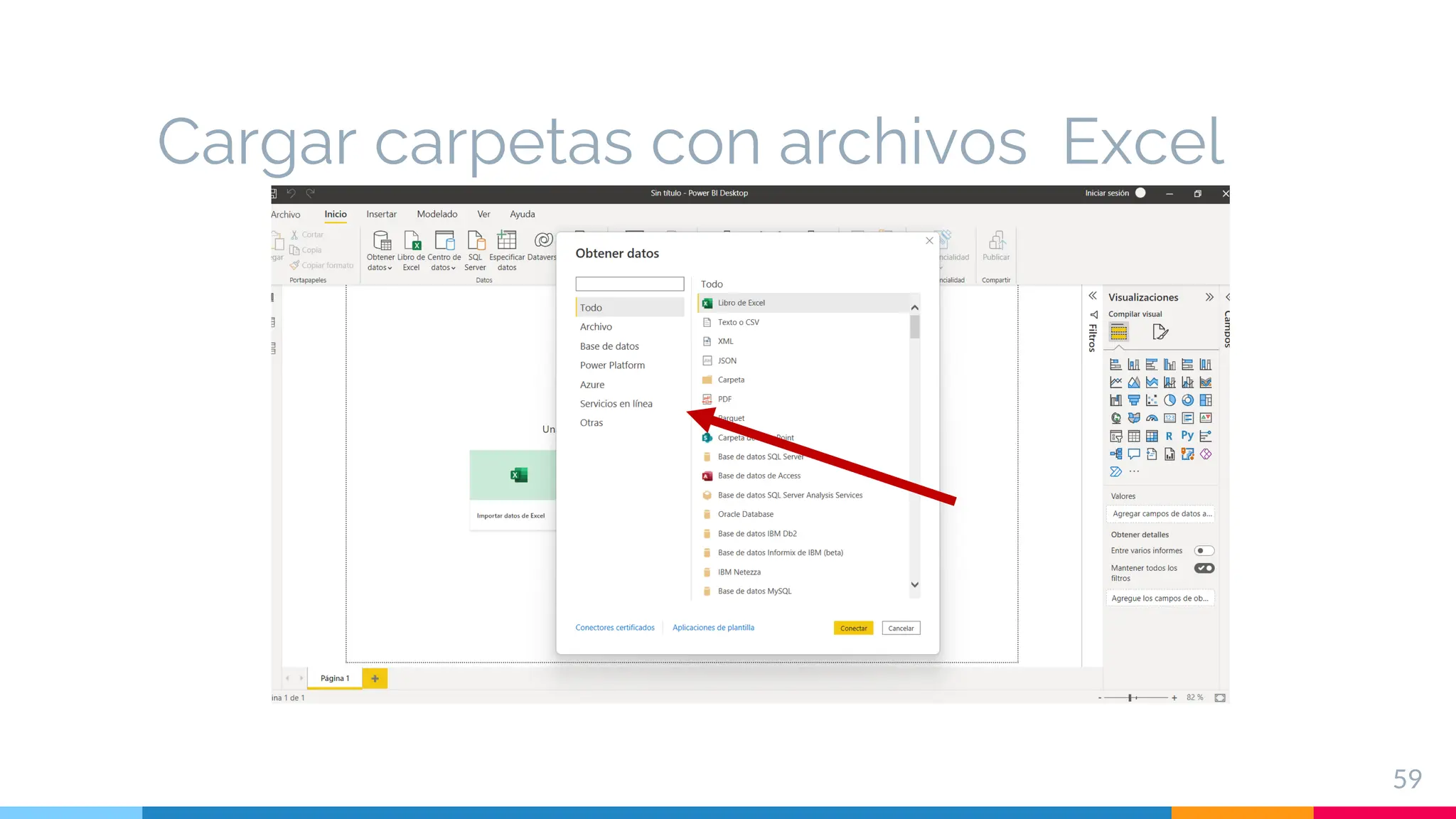Click the build visual fields icon
Screen dimensions: 1456x819
pos(1119,332)
